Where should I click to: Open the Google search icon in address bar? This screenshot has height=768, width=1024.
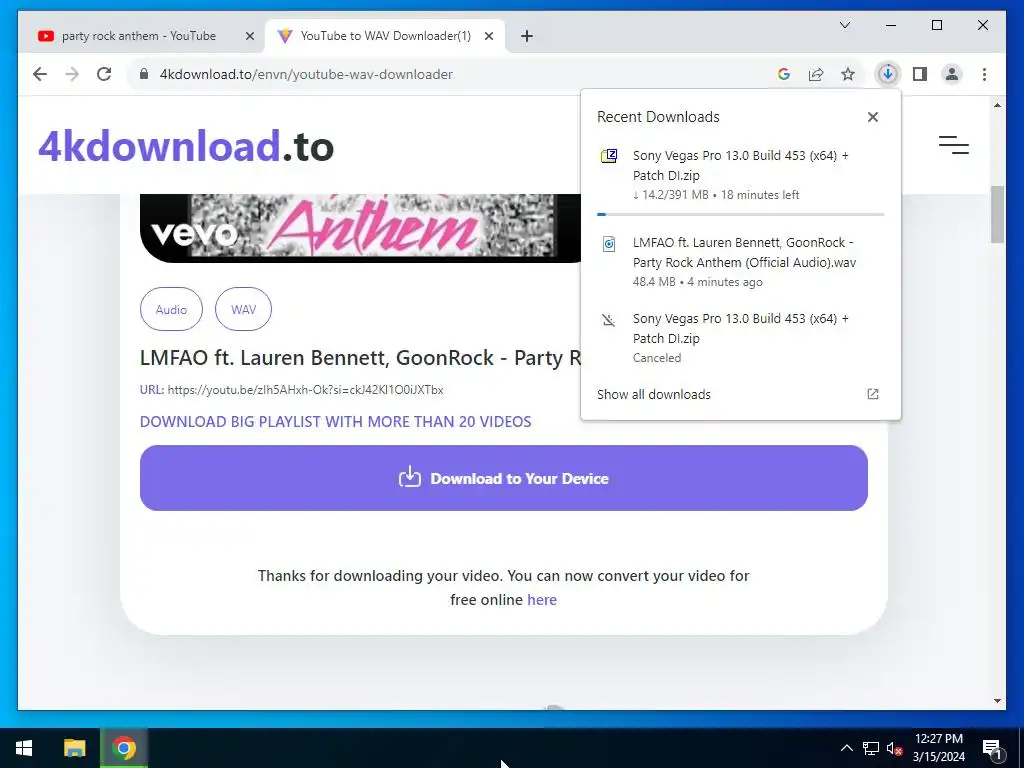point(784,74)
